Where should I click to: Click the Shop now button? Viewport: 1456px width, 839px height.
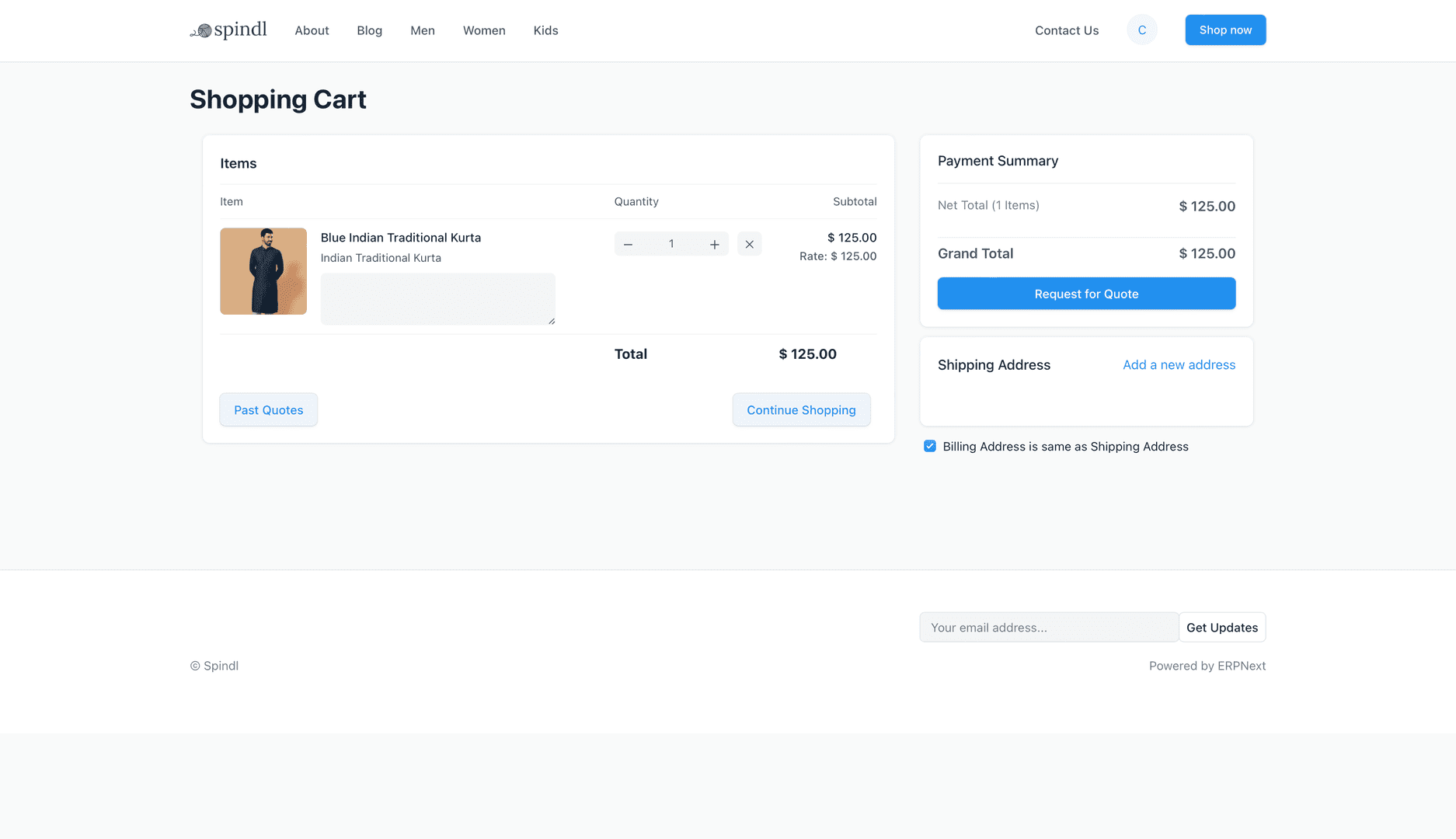point(1225,30)
